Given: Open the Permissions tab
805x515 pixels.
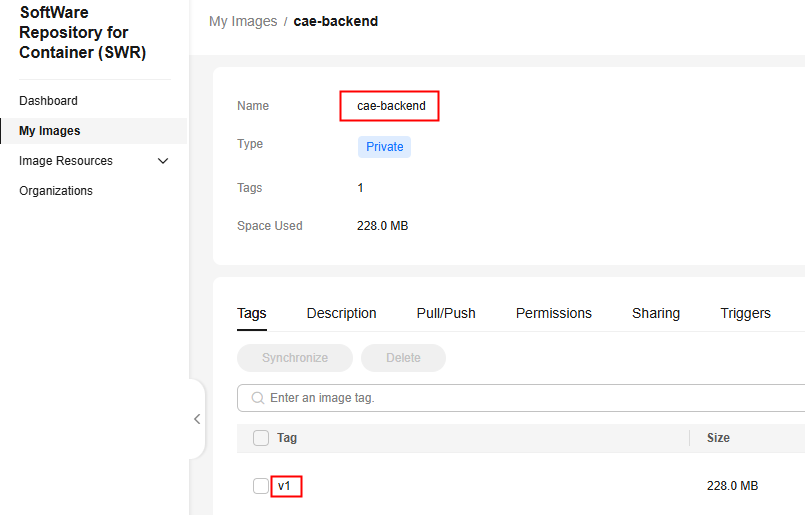Looking at the screenshot, I should click(553, 313).
